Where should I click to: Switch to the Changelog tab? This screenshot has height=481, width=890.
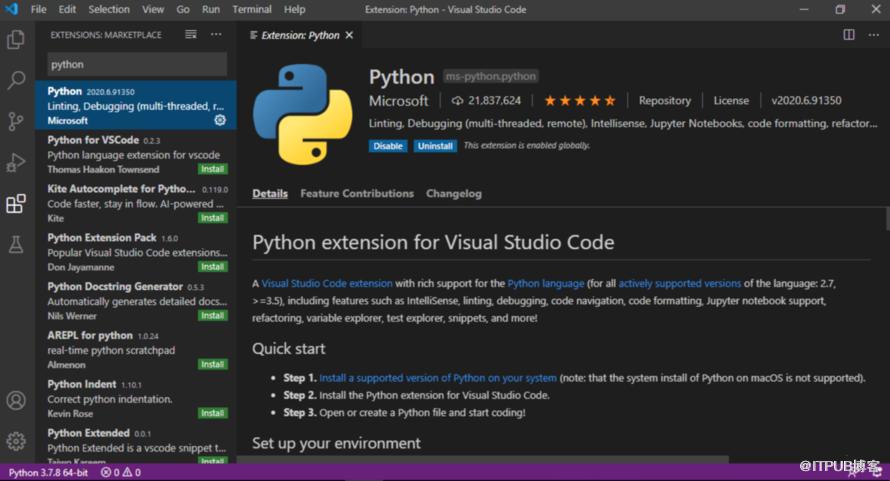coord(454,194)
